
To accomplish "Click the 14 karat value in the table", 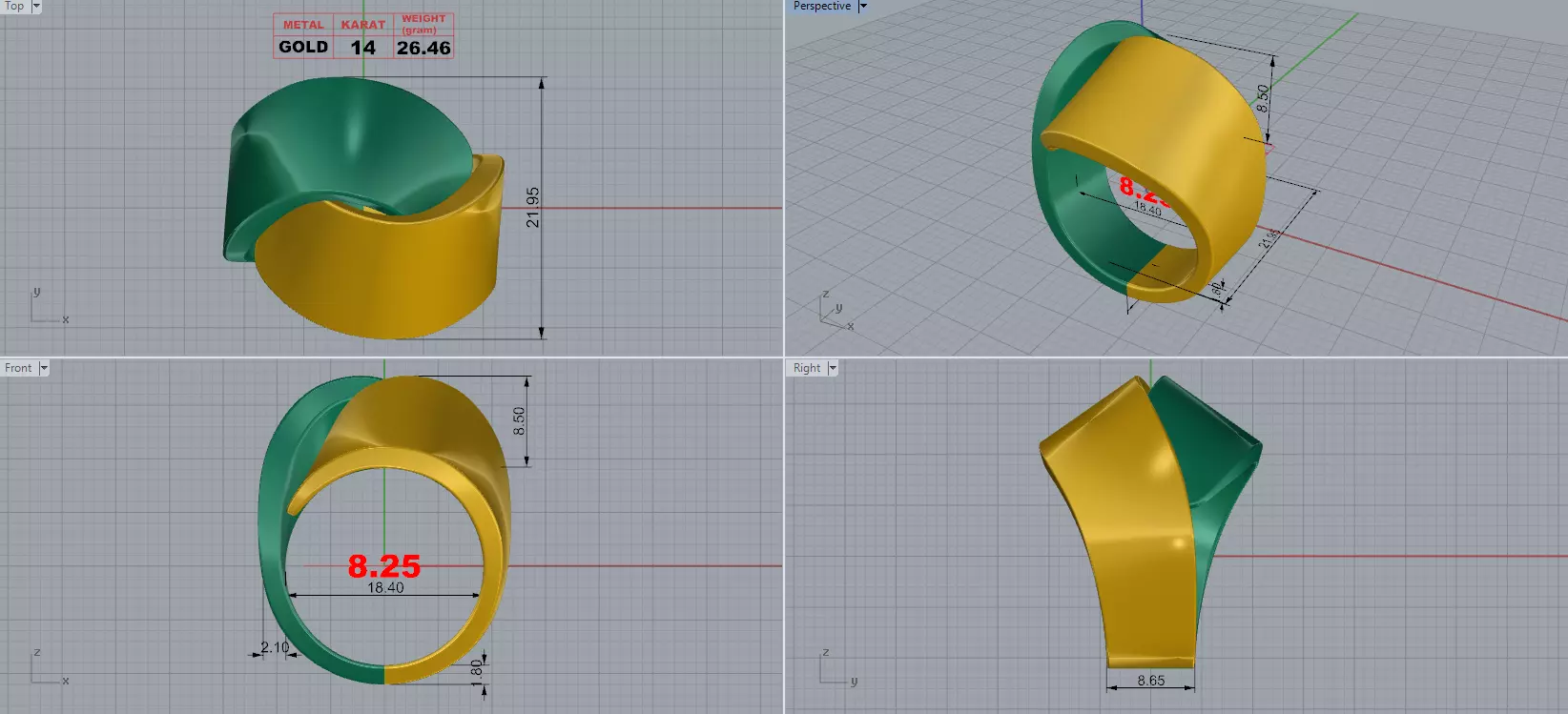I will coord(363,48).
